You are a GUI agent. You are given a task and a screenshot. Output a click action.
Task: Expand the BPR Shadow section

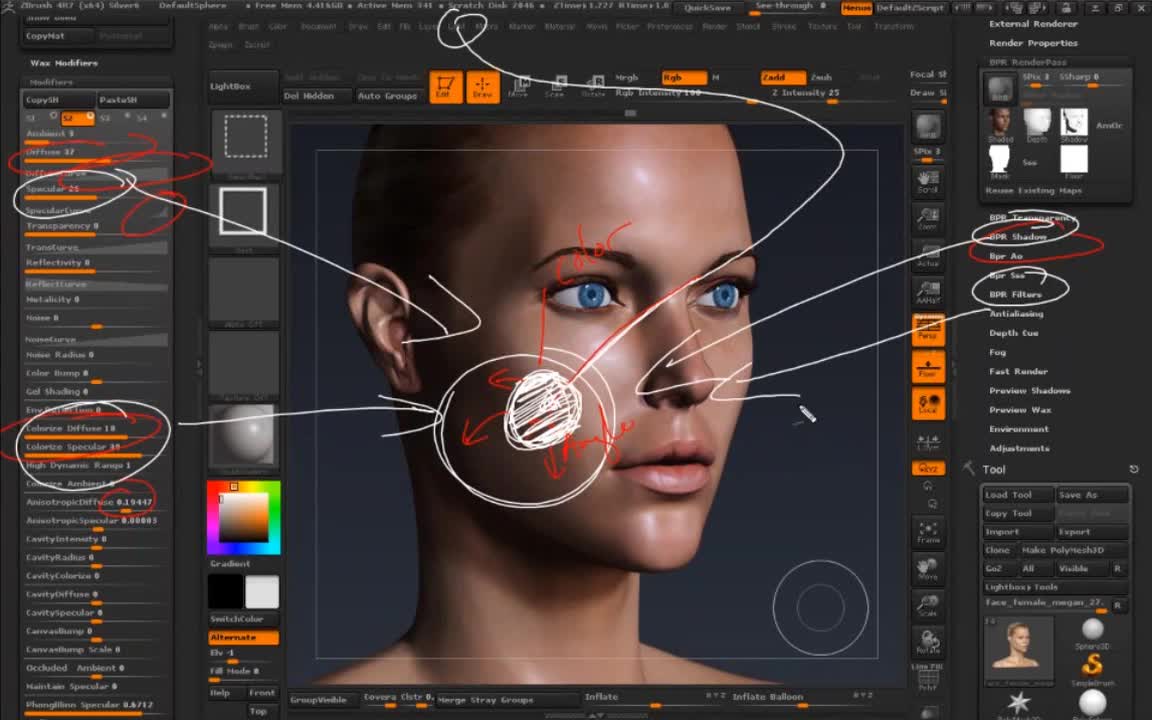[x=1018, y=237]
